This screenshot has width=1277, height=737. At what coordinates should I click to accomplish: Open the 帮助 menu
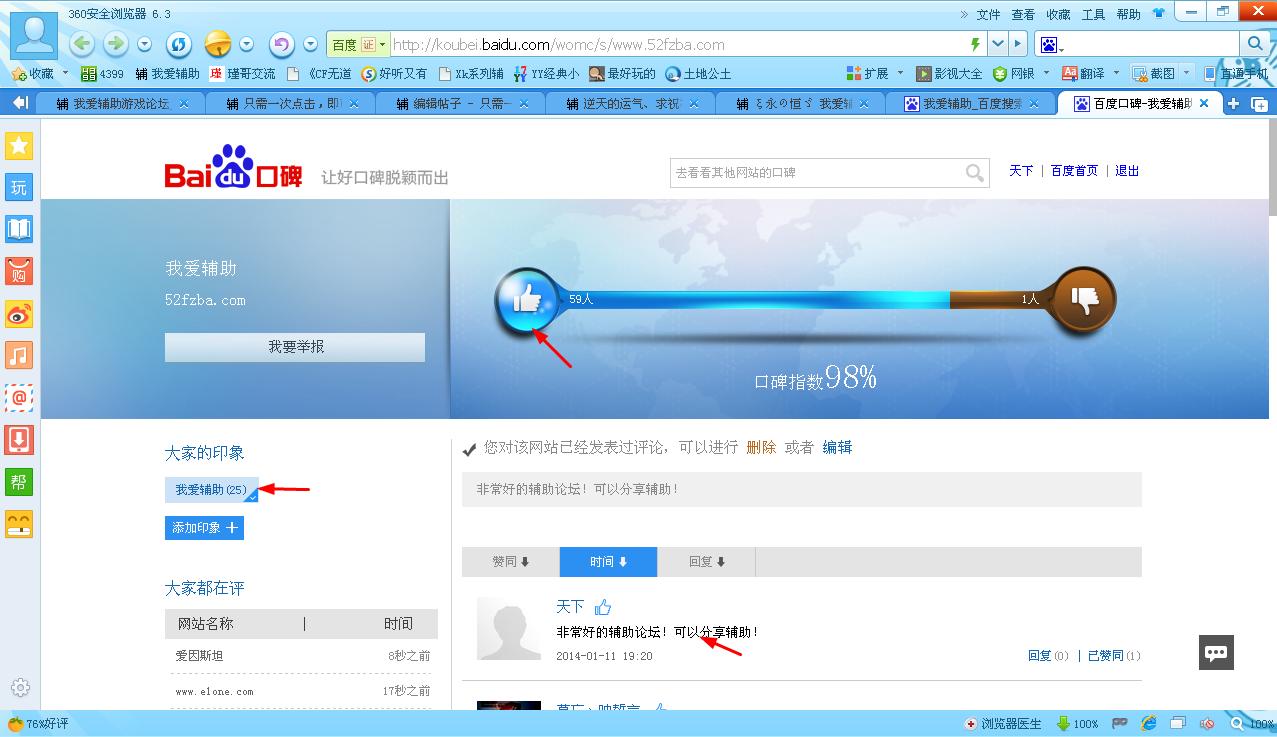point(1128,14)
